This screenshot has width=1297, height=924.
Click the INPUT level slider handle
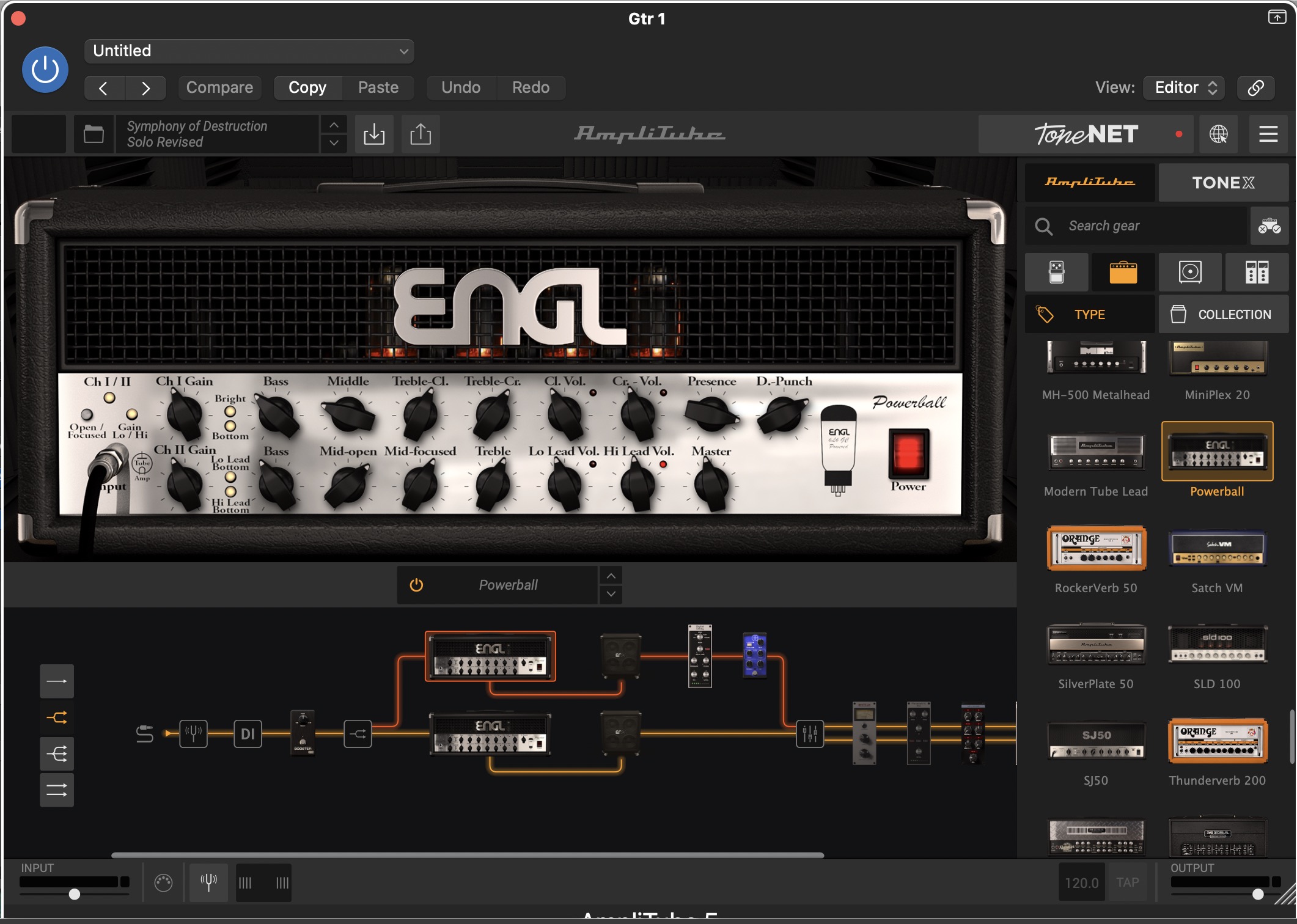click(75, 894)
